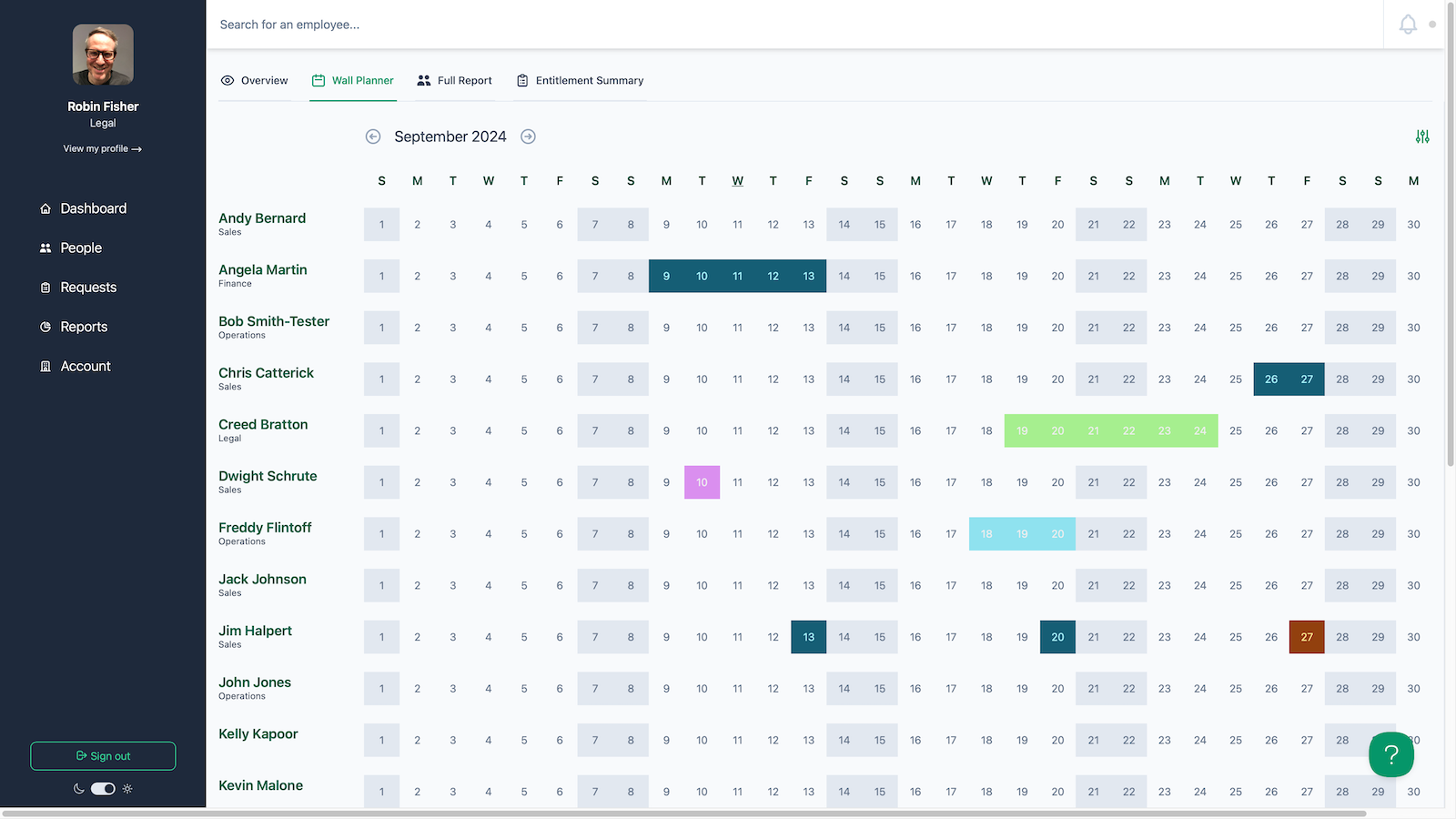The height and width of the screenshot is (819, 1456).
Task: Go to the next month arrow
Action: [528, 136]
